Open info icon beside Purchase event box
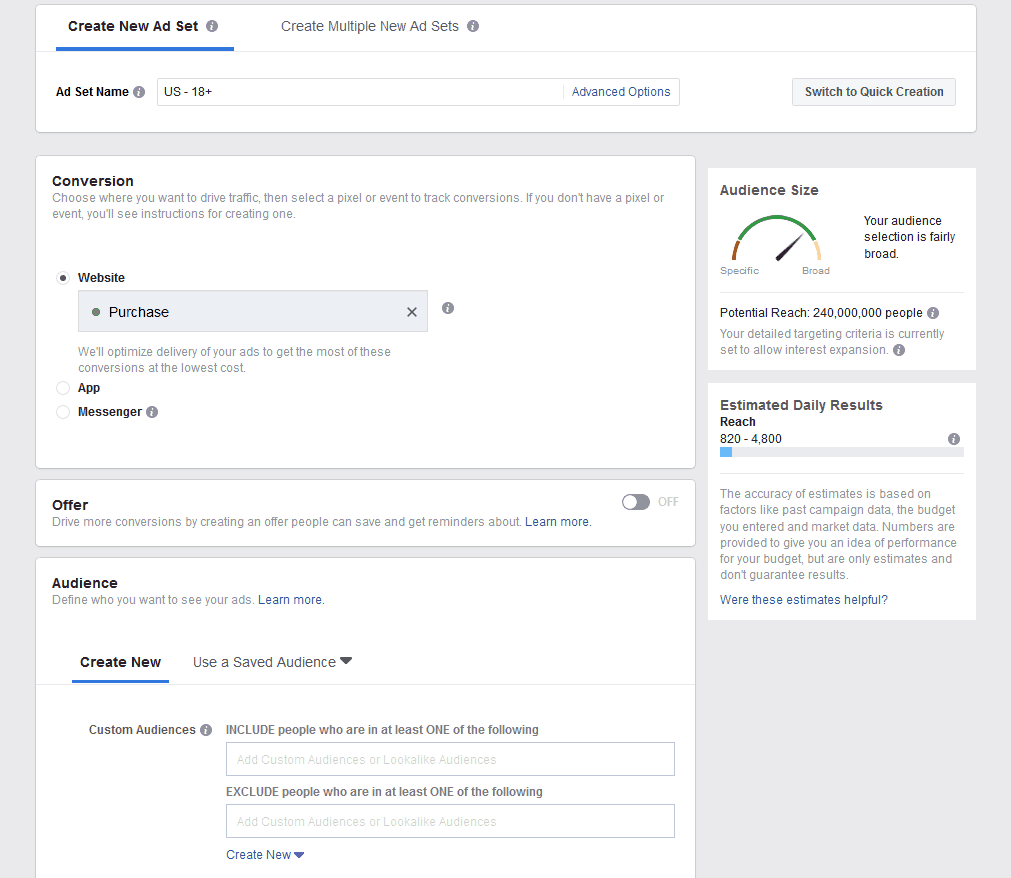 point(447,308)
